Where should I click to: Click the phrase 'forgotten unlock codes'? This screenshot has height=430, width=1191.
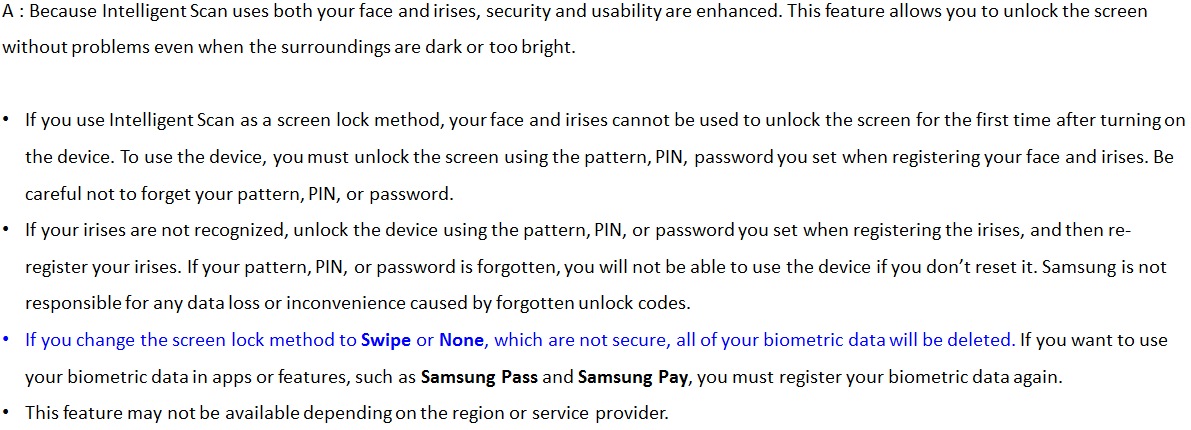point(592,303)
